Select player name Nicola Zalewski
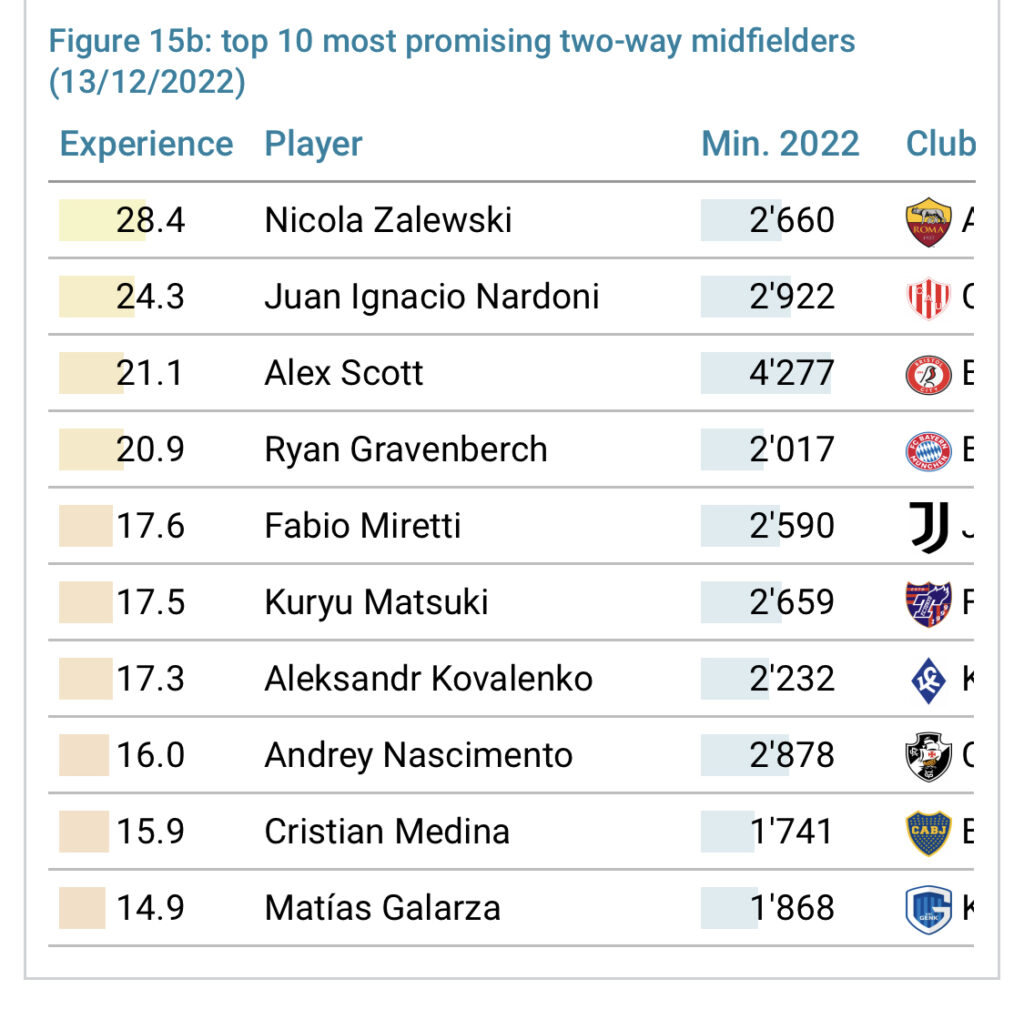Image resolution: width=1024 pixels, height=1019 pixels. pyautogui.click(x=388, y=220)
